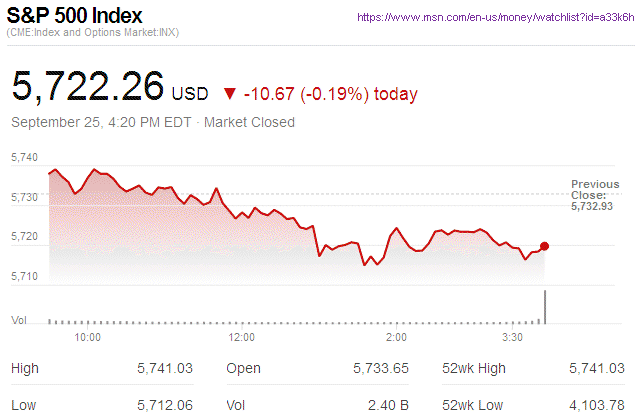Click the 52wk High value
Viewport: 640px width, 420px height.
coord(596,369)
